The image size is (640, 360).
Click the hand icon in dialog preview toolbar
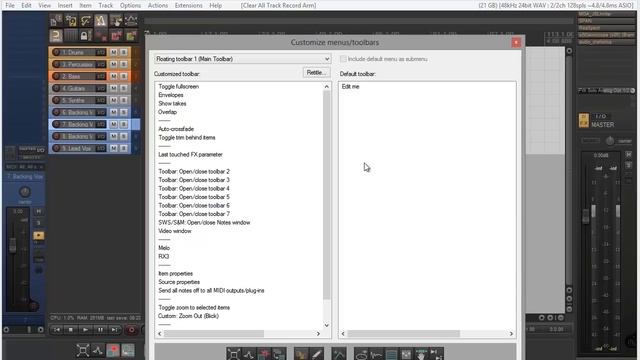click(x=421, y=354)
